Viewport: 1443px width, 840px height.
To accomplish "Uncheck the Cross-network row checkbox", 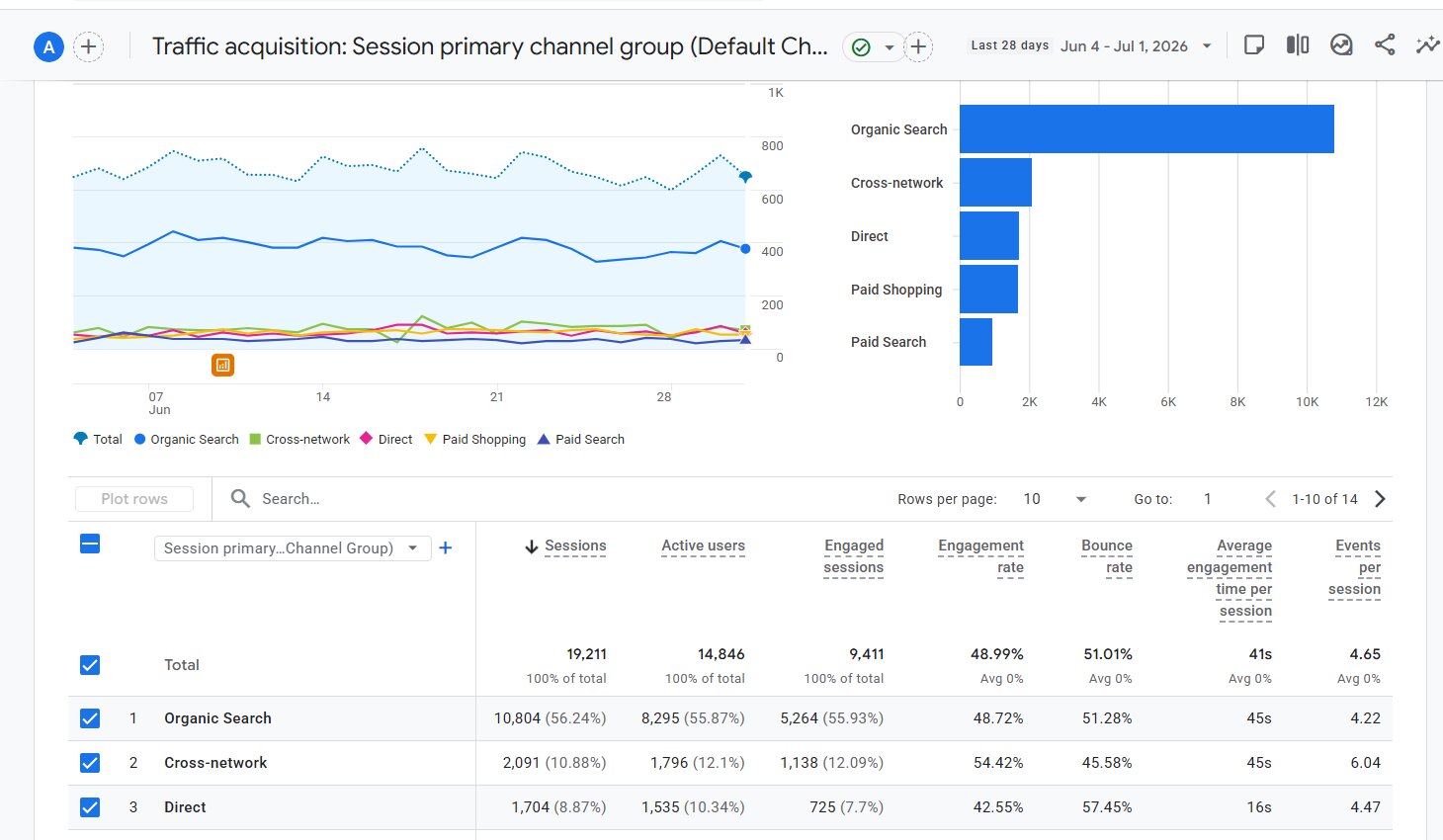I will coord(90,763).
